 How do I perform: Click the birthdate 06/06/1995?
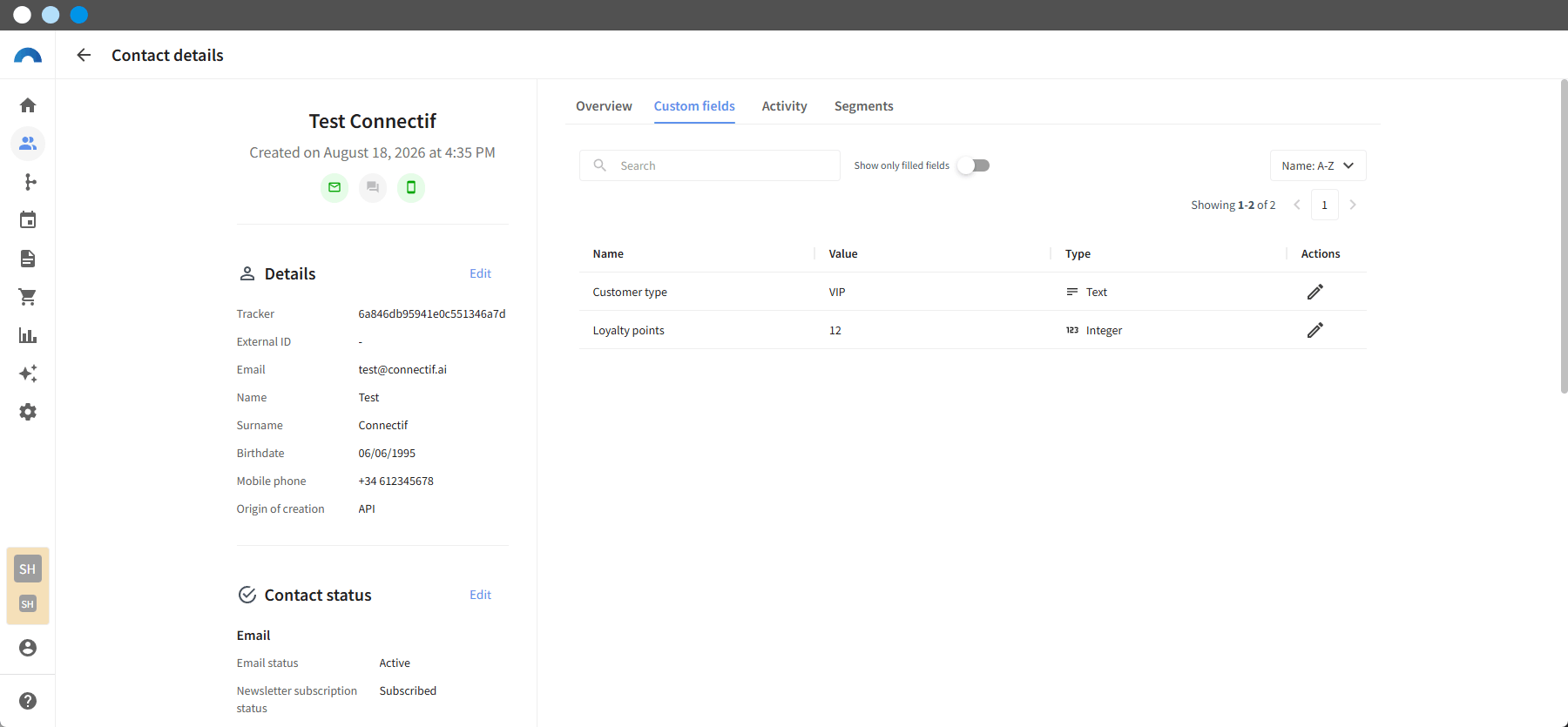tap(387, 453)
